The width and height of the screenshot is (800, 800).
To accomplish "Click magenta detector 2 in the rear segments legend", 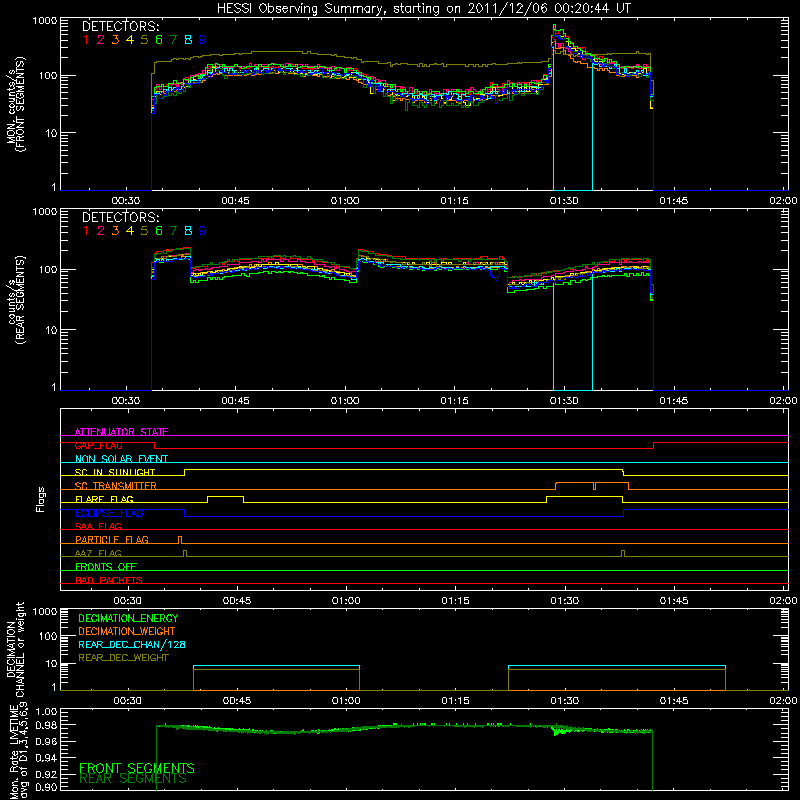I will pos(101,231).
